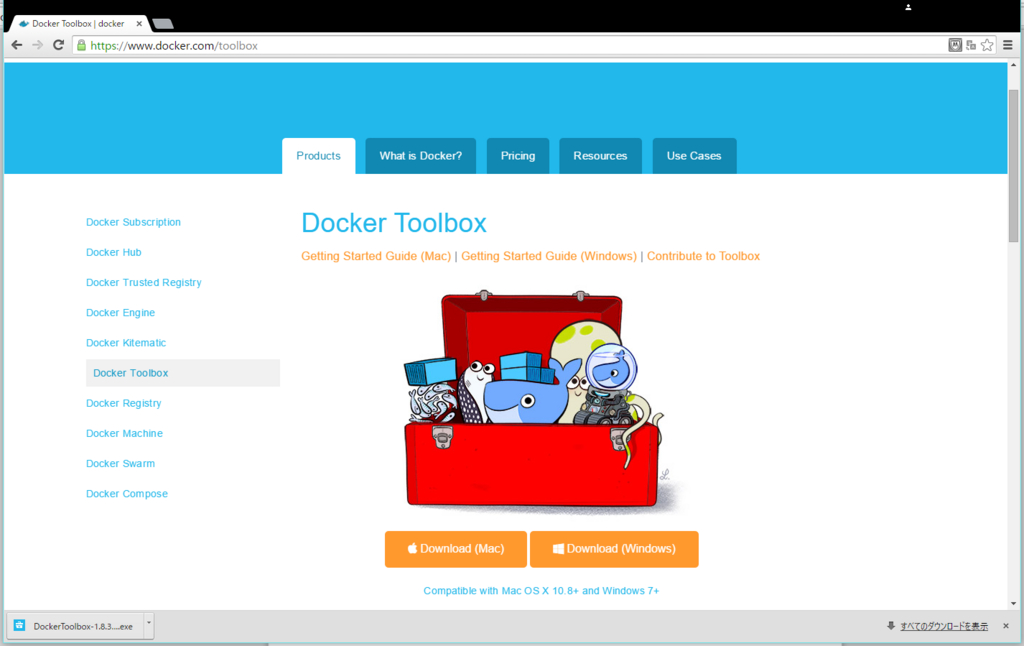Click the browser back arrow

tap(17, 45)
